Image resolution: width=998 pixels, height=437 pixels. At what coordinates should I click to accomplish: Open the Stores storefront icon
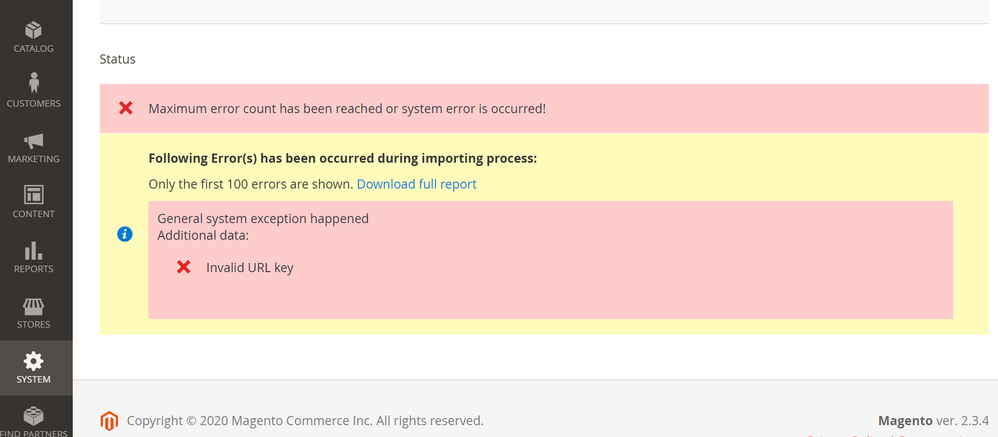pos(33,307)
